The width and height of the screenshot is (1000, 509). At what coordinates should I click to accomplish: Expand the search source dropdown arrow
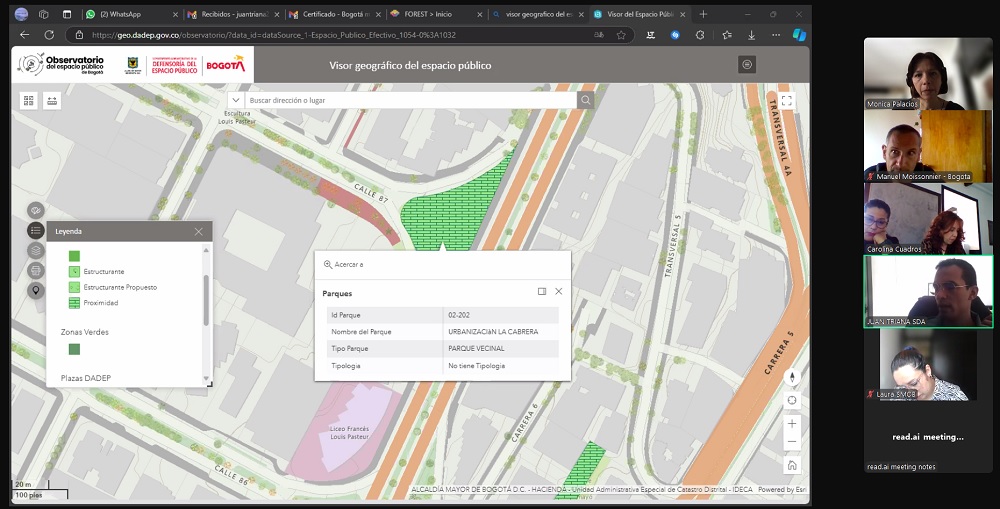236,100
